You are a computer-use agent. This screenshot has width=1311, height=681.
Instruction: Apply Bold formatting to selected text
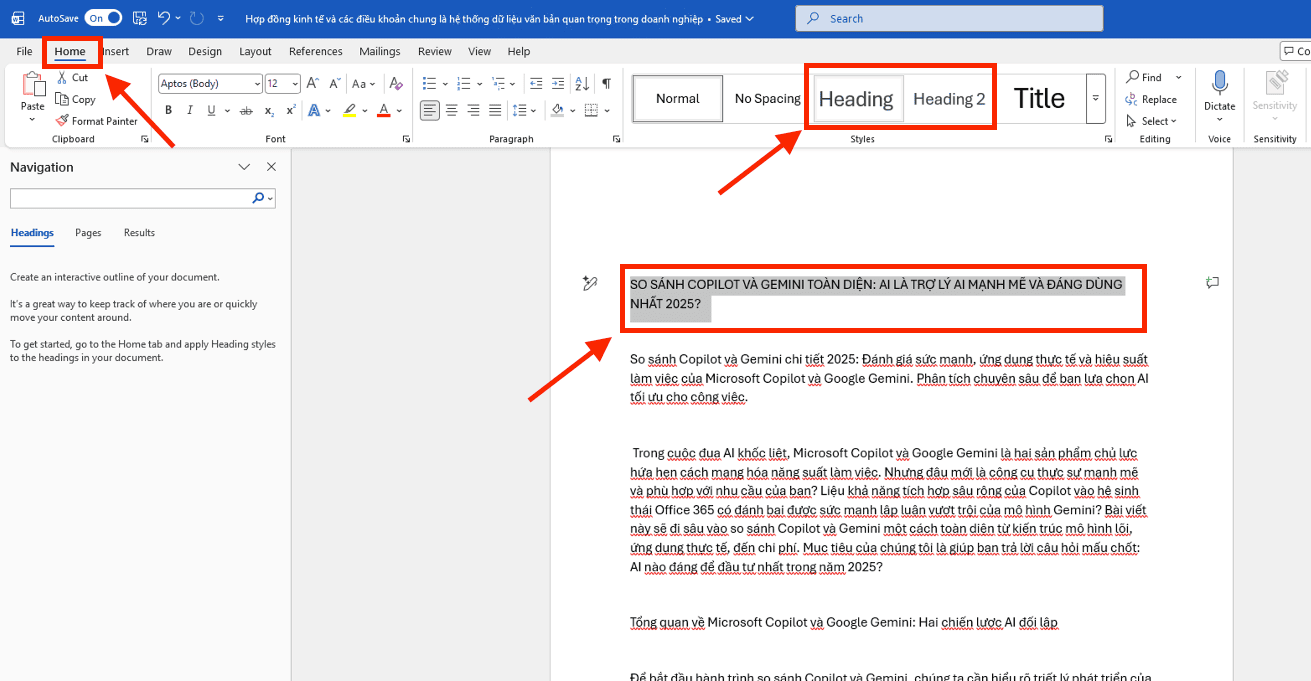point(168,110)
